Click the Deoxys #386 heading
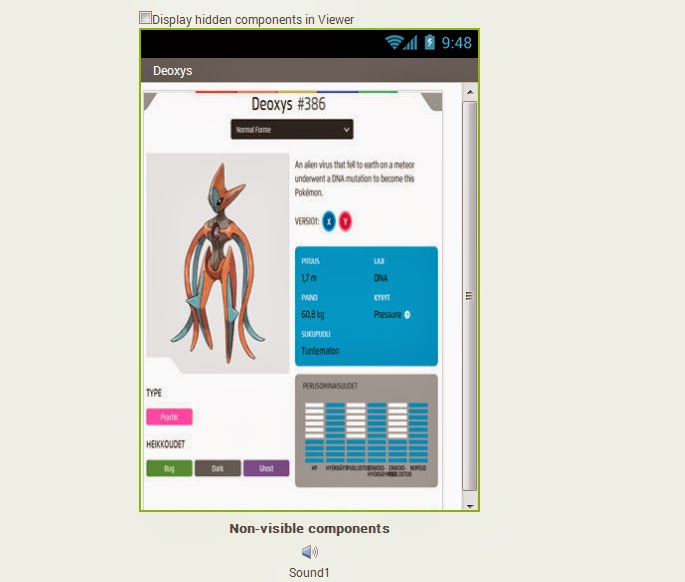Image resolution: width=685 pixels, height=582 pixels. click(288, 104)
